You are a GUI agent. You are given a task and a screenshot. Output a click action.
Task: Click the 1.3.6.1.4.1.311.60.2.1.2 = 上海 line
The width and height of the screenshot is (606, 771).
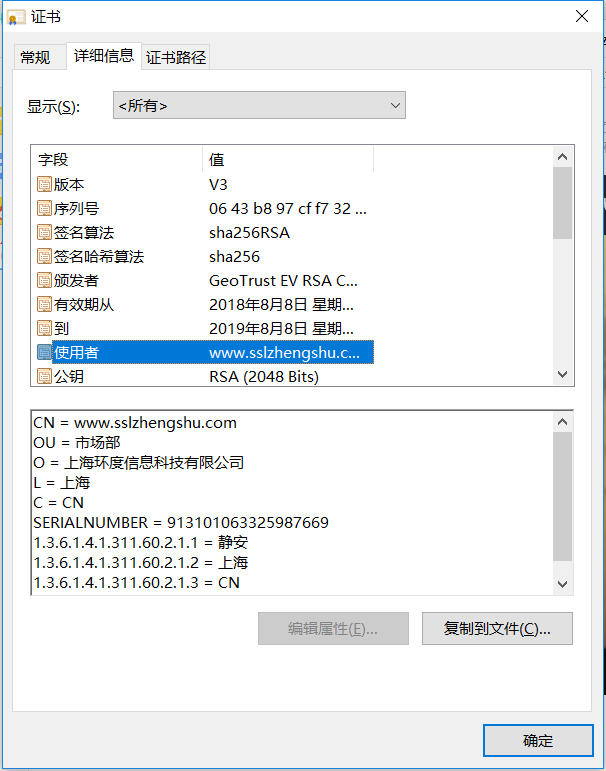[141, 563]
